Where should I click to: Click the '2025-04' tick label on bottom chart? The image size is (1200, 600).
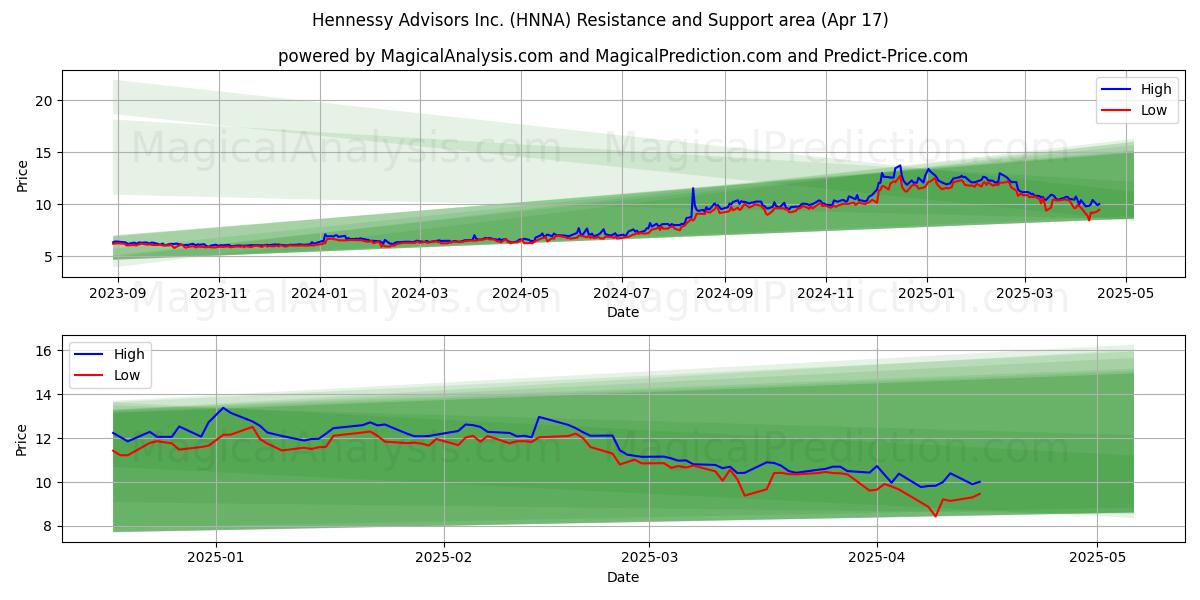pyautogui.click(x=877, y=560)
